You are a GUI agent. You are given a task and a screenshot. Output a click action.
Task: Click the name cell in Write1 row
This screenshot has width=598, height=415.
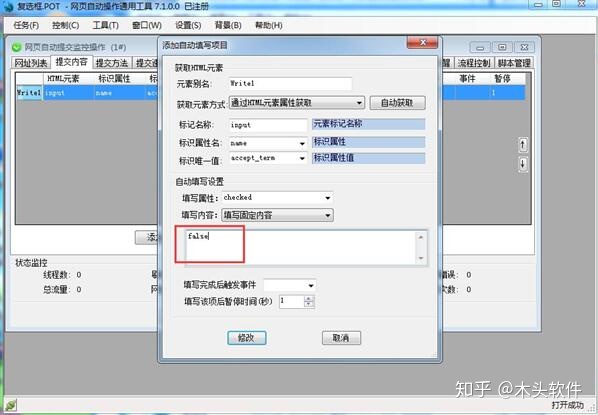[120, 93]
